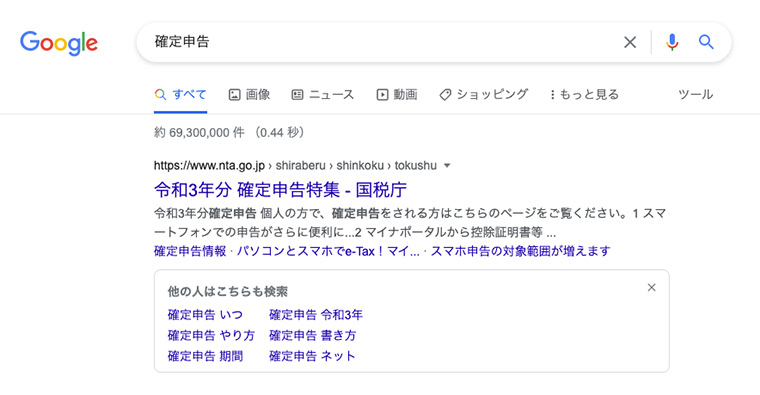Open the パソコンとスマホでe-Tax！マイ... sitelink
Screen dimensions: 760x395
tap(328, 251)
